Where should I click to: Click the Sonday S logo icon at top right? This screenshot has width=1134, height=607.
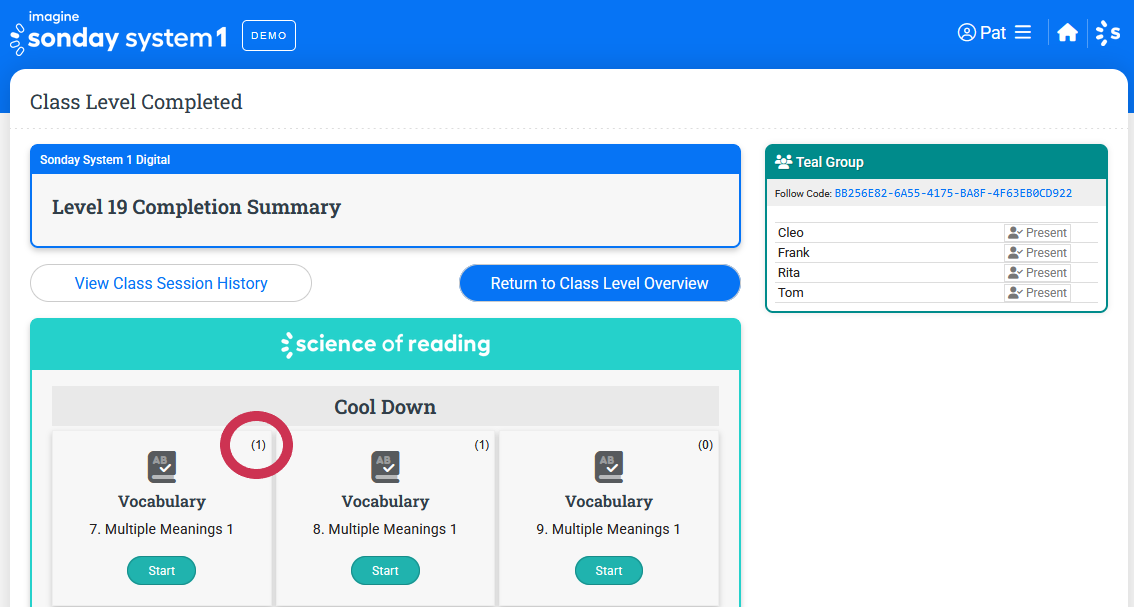[x=1108, y=33]
